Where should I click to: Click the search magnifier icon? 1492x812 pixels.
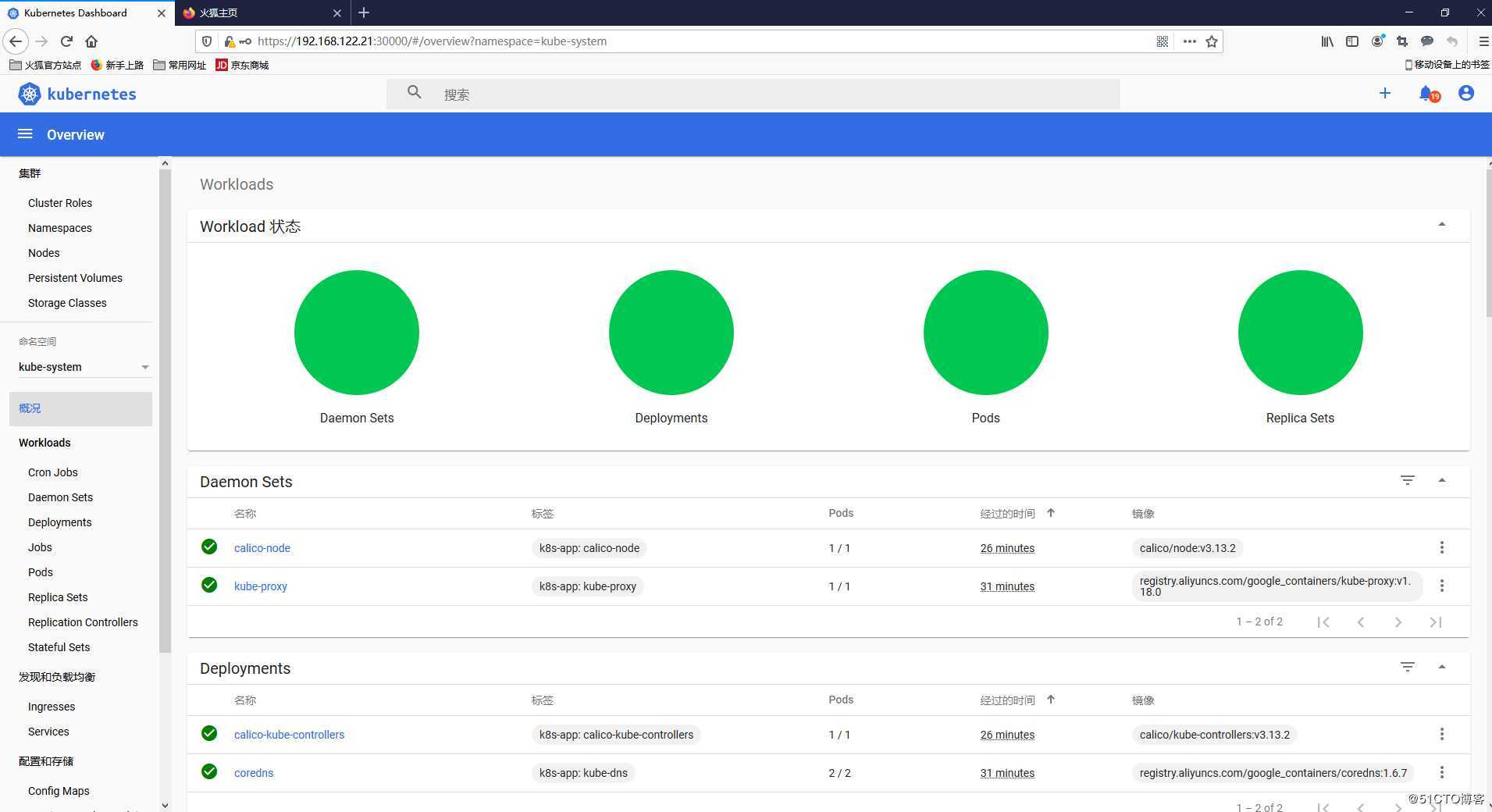pyautogui.click(x=415, y=93)
